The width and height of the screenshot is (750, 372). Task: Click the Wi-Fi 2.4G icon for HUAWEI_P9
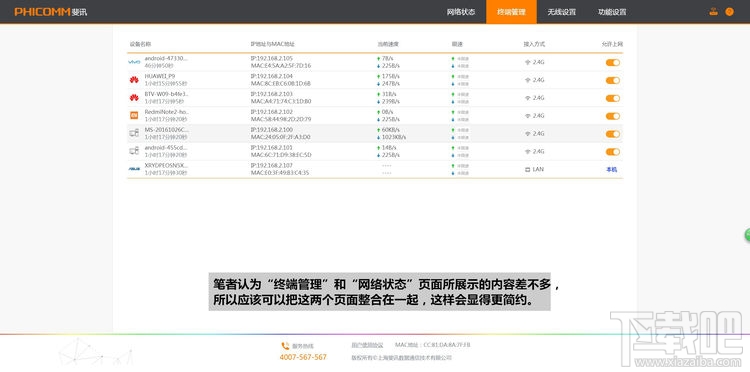coord(528,80)
